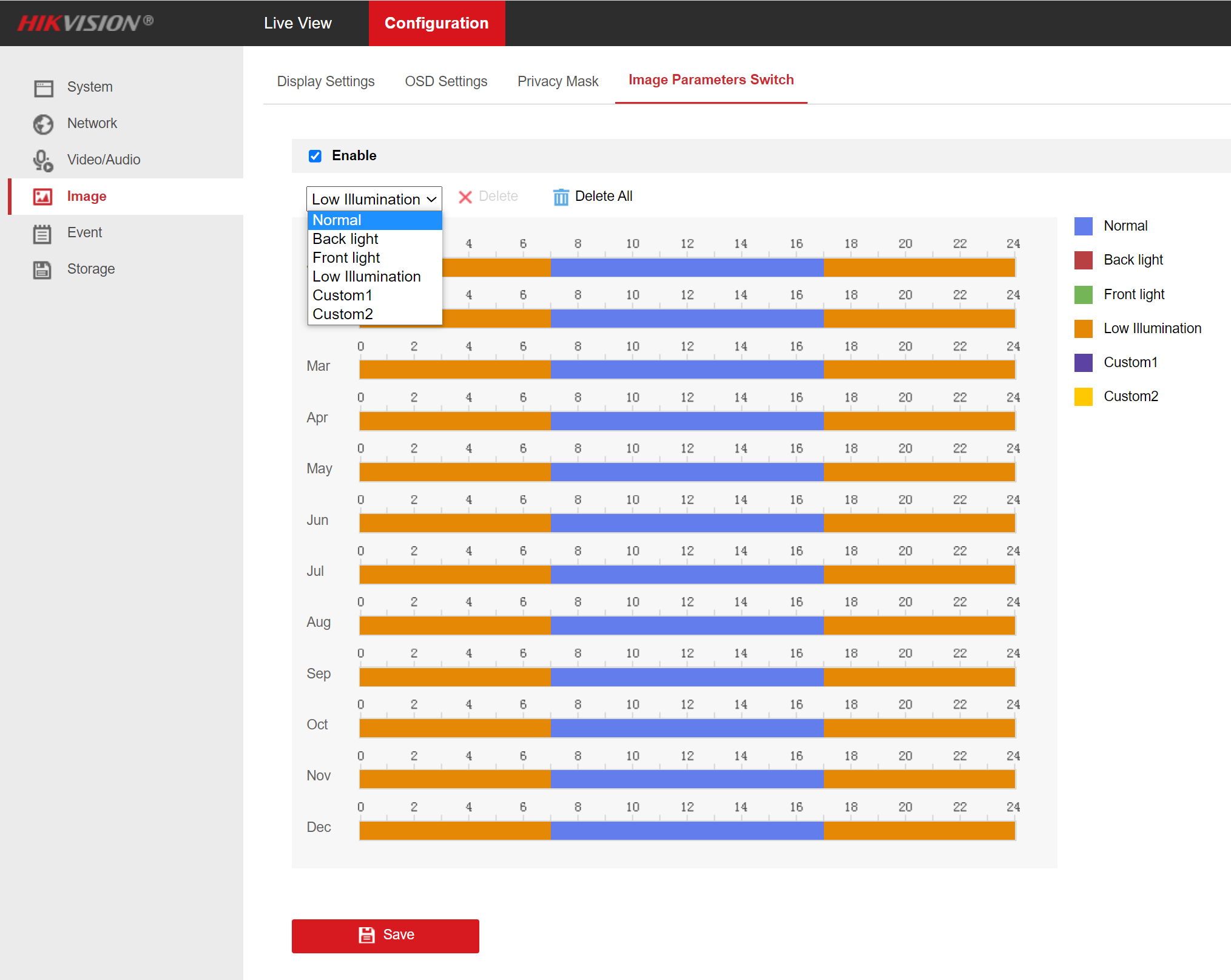
Task: Switch to the Display Settings tab
Action: [x=325, y=81]
